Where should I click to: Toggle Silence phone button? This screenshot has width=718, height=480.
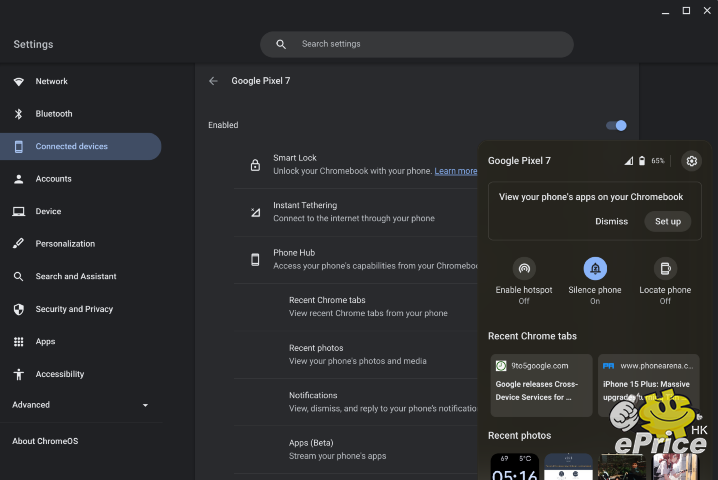tap(595, 268)
